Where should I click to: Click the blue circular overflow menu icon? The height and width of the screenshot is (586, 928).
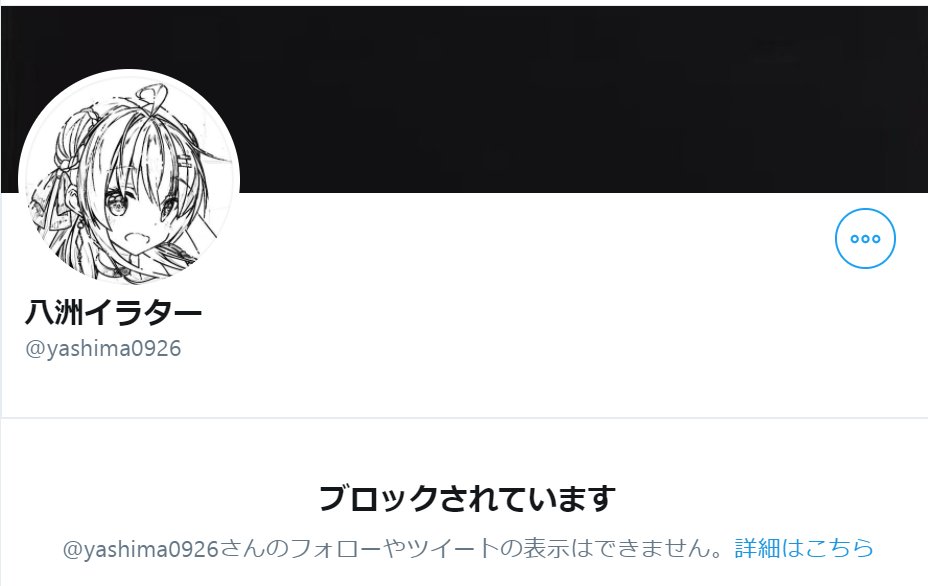pyautogui.click(x=865, y=238)
